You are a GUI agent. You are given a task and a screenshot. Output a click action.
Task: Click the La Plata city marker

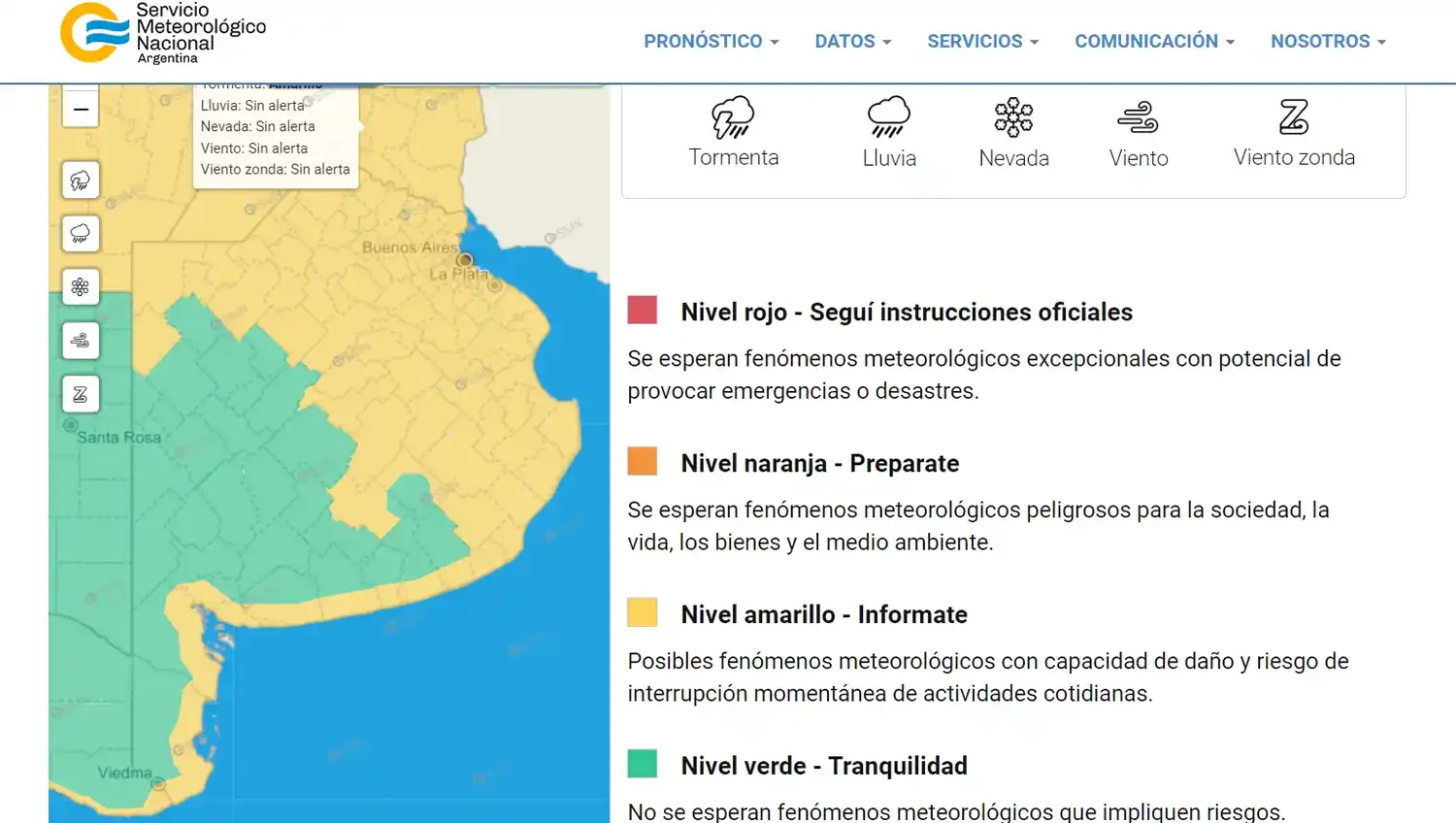(495, 285)
